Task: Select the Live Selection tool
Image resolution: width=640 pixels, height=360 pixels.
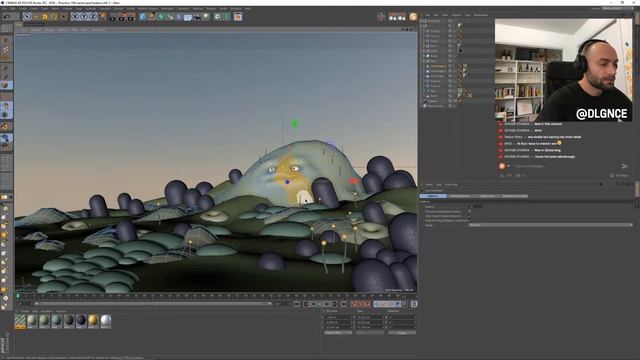Action: 27,16
